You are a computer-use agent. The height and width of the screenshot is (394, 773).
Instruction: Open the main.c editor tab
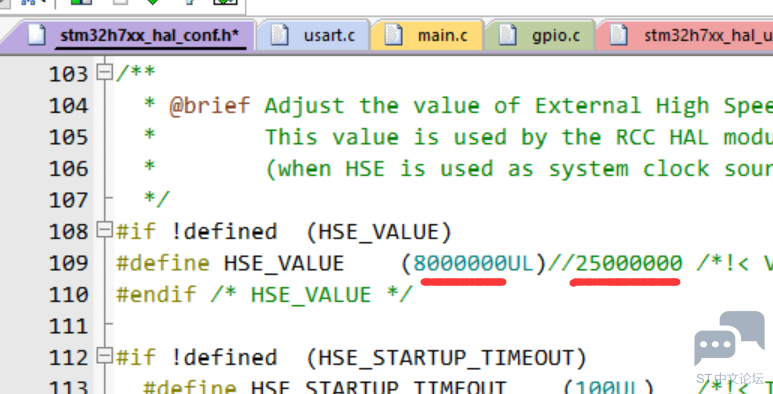[x=426, y=36]
